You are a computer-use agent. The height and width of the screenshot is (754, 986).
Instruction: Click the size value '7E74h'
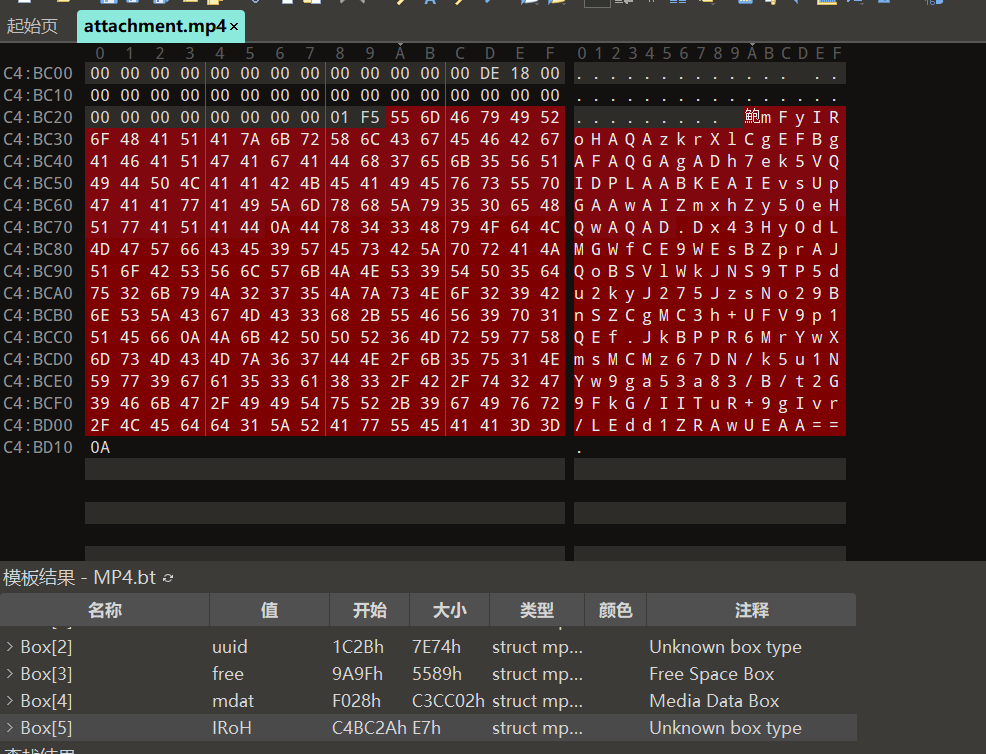click(x=436, y=646)
